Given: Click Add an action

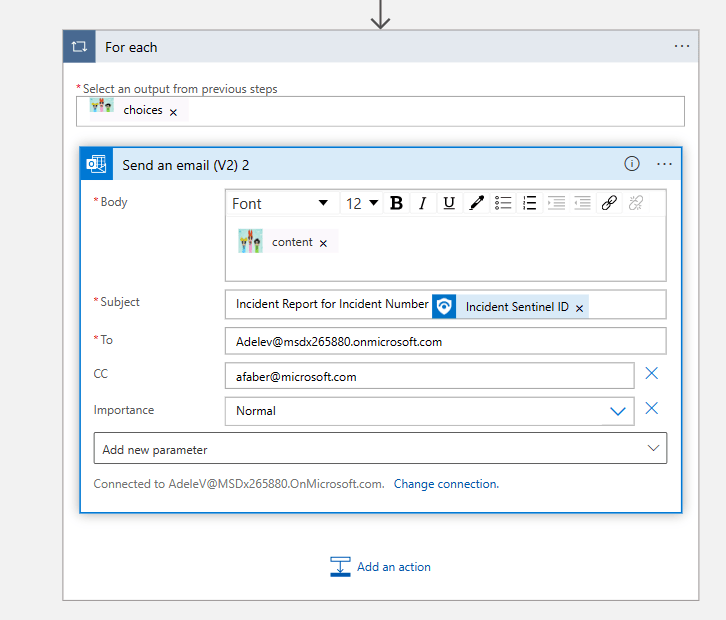Looking at the screenshot, I should click(x=381, y=567).
